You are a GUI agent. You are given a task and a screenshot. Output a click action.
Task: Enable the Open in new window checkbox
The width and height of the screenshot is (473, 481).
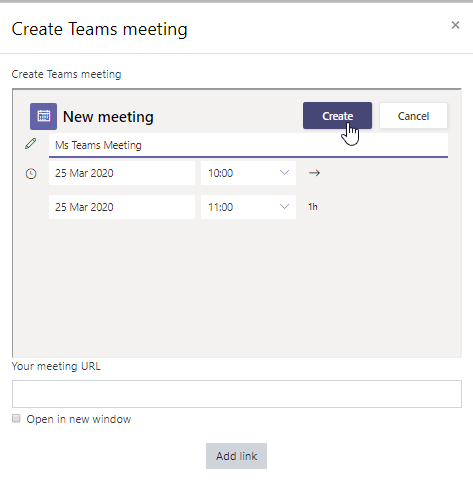tap(16, 418)
